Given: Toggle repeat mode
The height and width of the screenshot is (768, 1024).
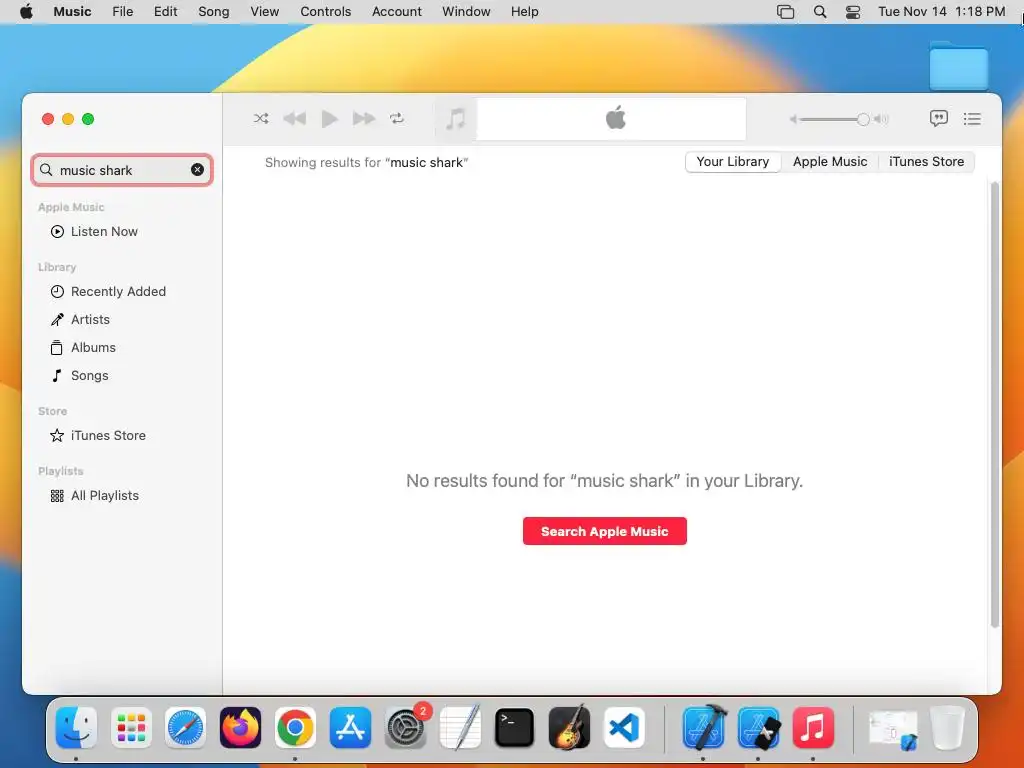Looking at the screenshot, I should 397,118.
